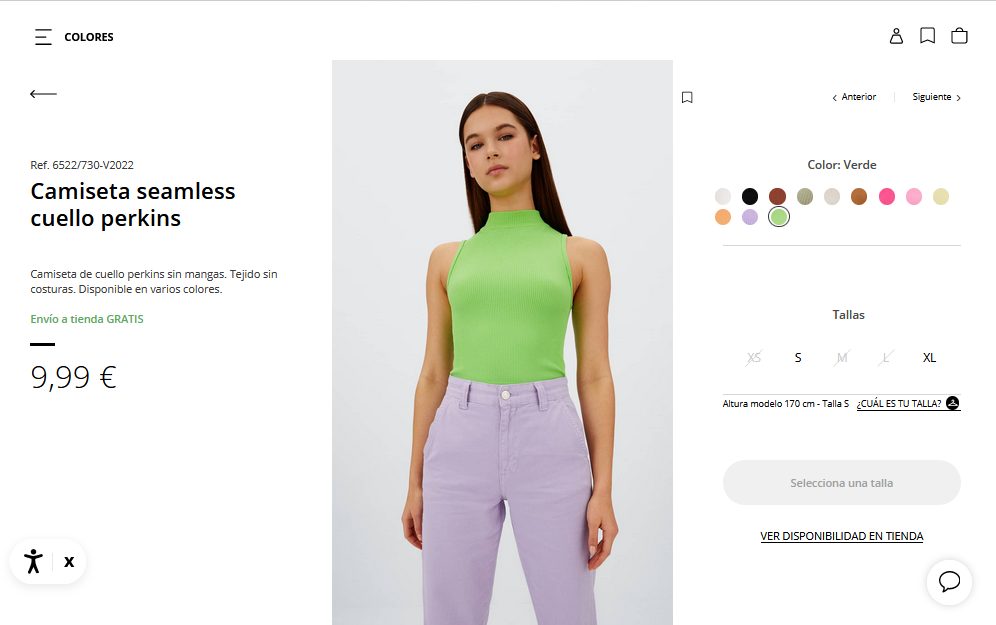996x625 pixels.
Task: Open the chat bubble icon
Action: coord(949,582)
